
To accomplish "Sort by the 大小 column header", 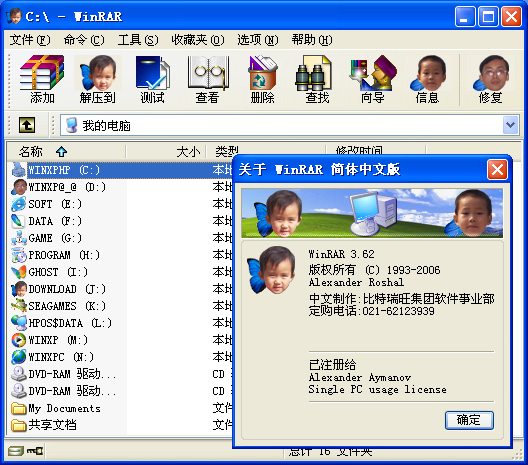I will pyautogui.click(x=166, y=152).
